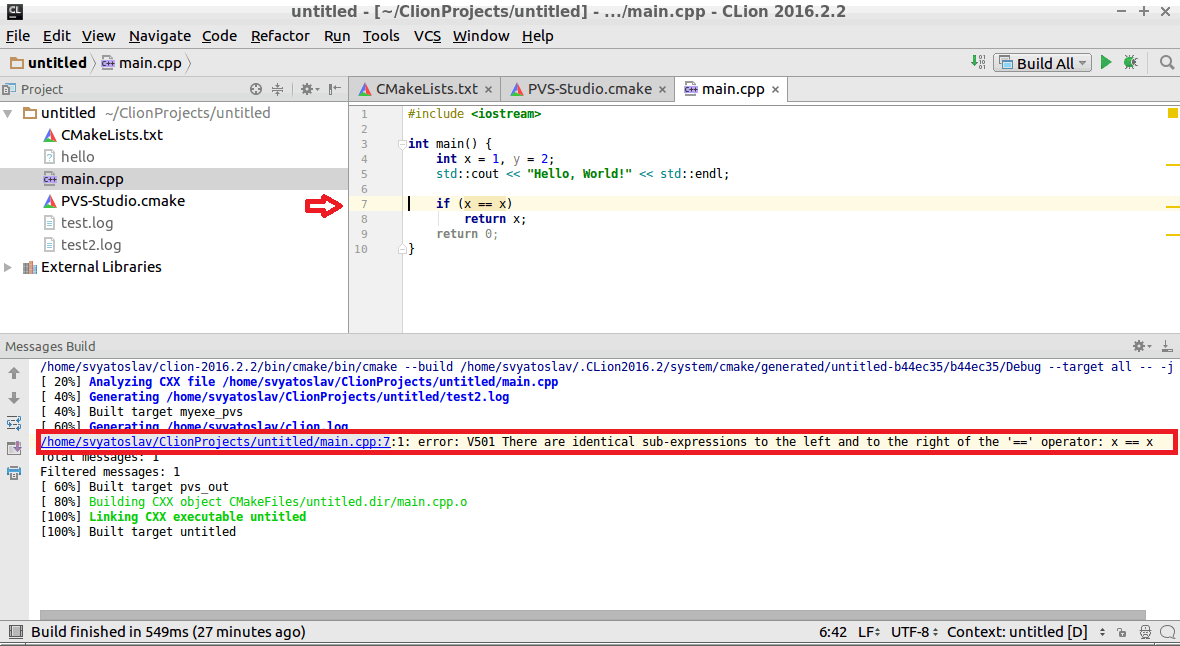This screenshot has height=646, width=1180.
Task: Open the Navigate menu
Action: 160,36
